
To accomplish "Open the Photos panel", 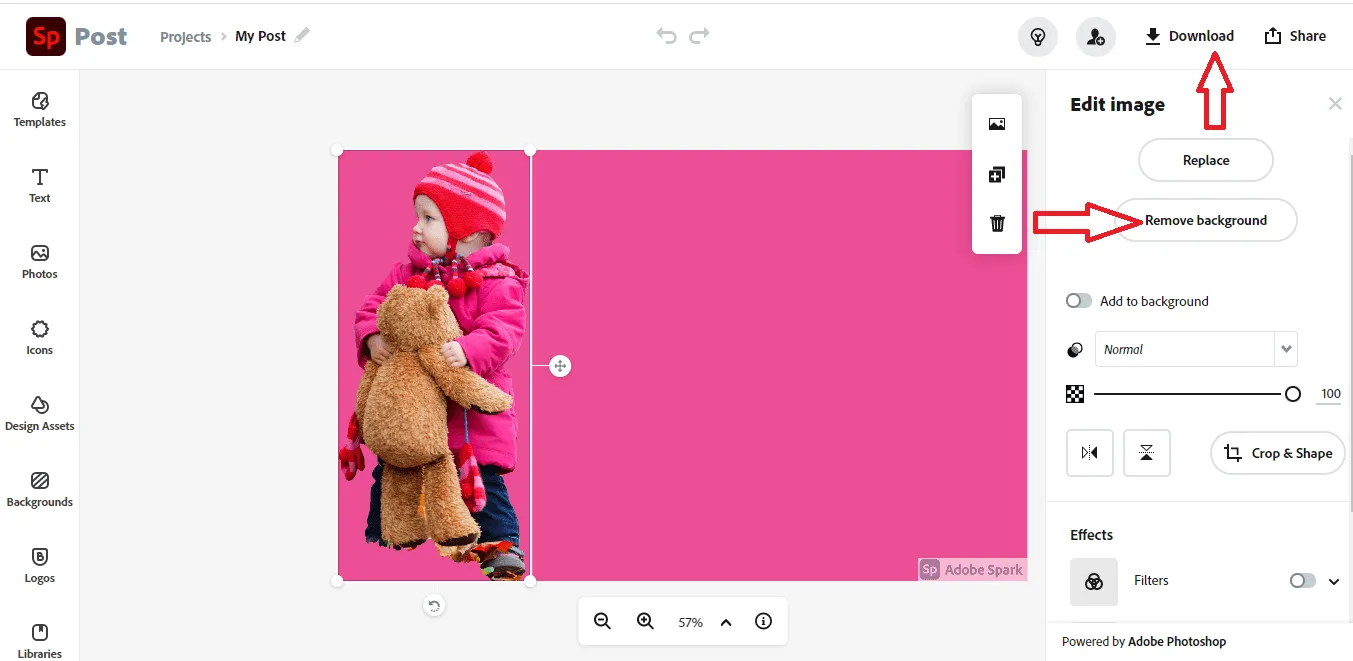I will point(40,262).
